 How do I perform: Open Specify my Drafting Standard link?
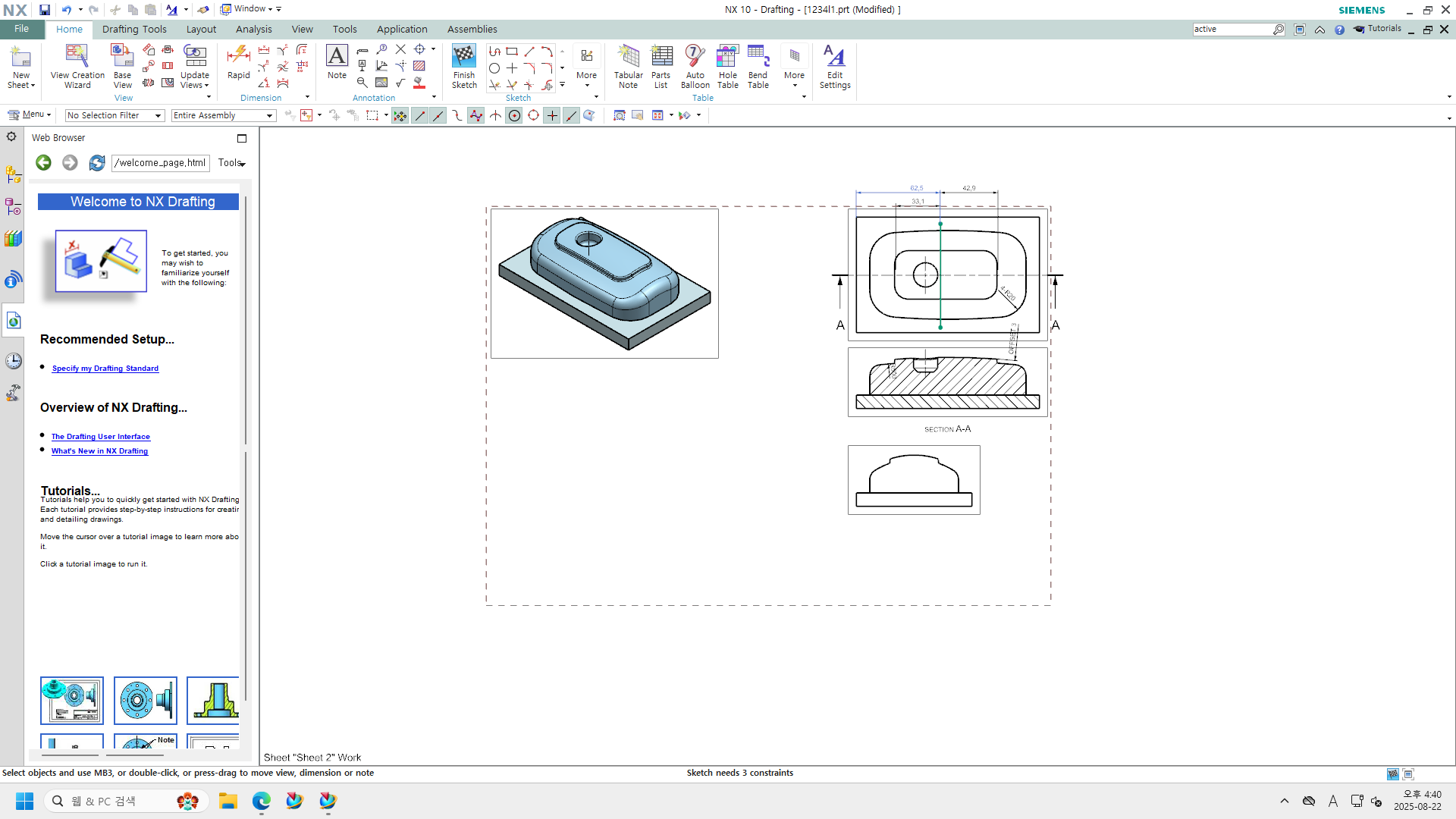(105, 369)
